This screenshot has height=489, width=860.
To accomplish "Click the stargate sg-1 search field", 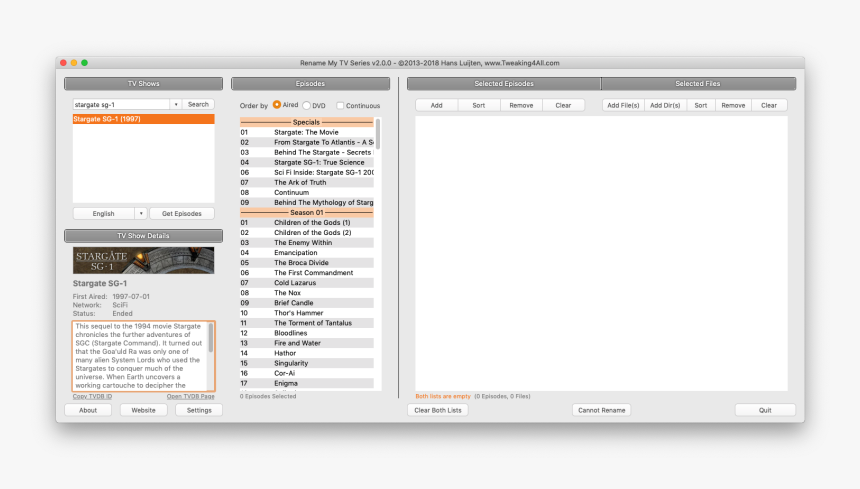I will [122, 104].
